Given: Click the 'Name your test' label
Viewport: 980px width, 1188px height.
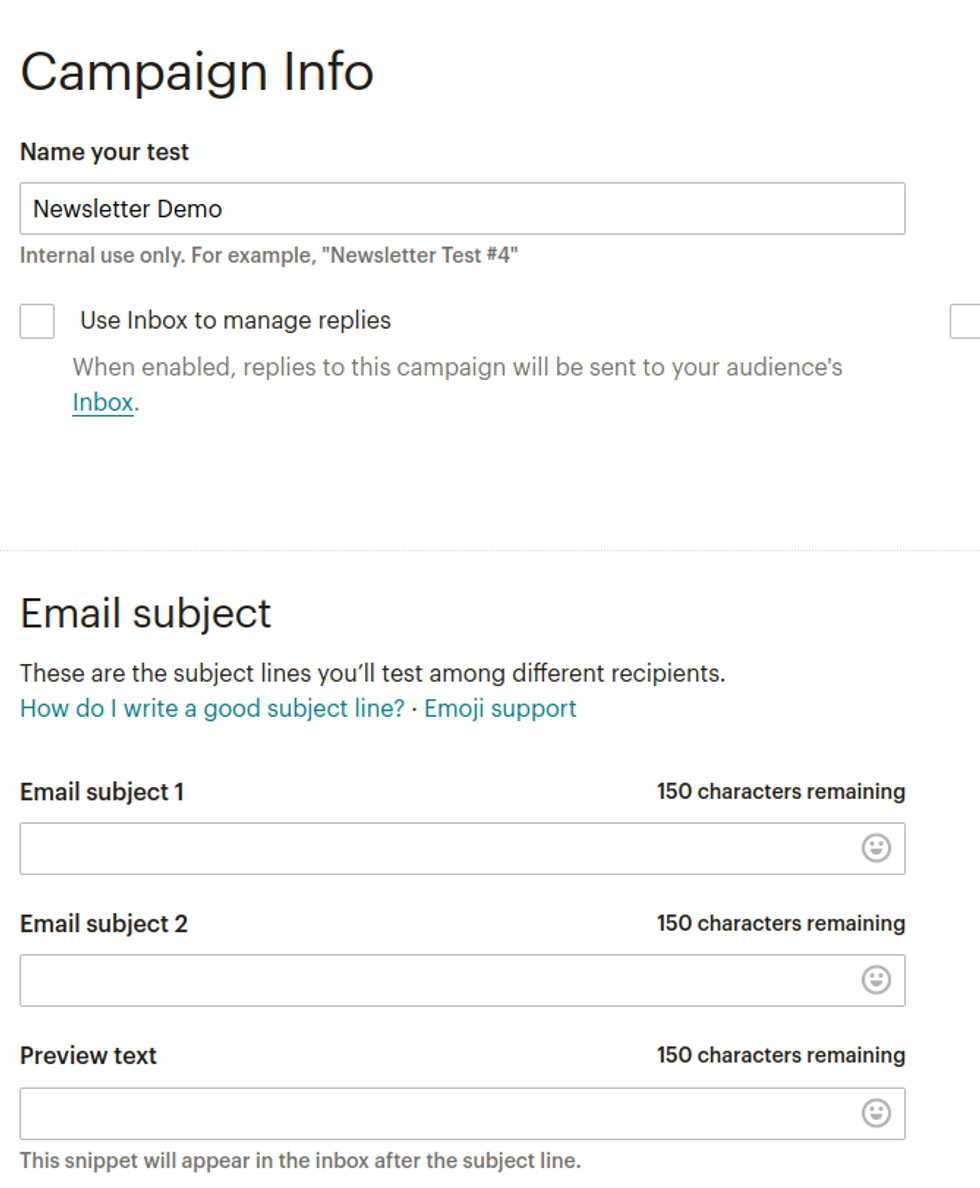Looking at the screenshot, I should pos(104,152).
